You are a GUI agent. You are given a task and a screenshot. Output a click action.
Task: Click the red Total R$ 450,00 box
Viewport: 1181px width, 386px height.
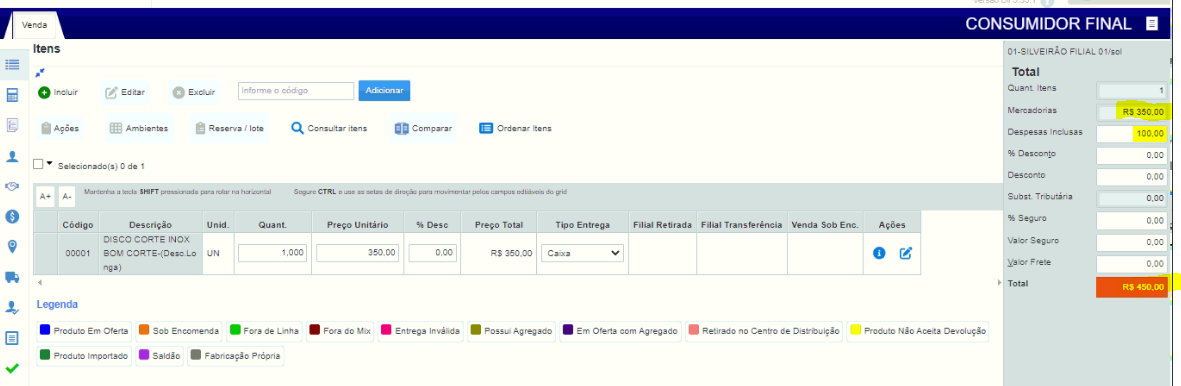[1131, 286]
